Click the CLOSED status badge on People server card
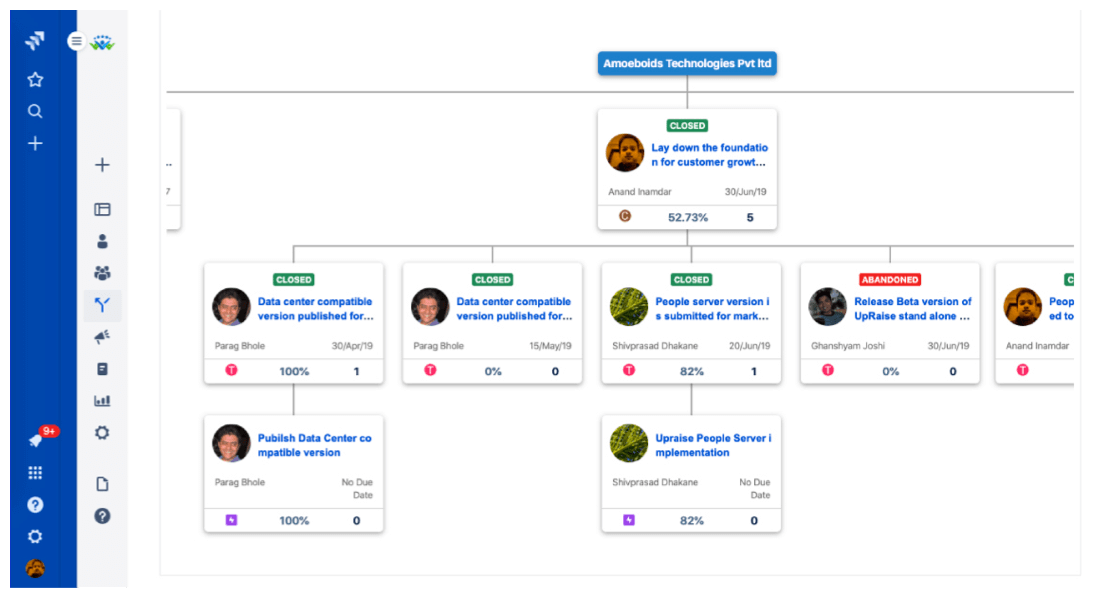The height and width of the screenshot is (598, 1100). click(x=690, y=280)
